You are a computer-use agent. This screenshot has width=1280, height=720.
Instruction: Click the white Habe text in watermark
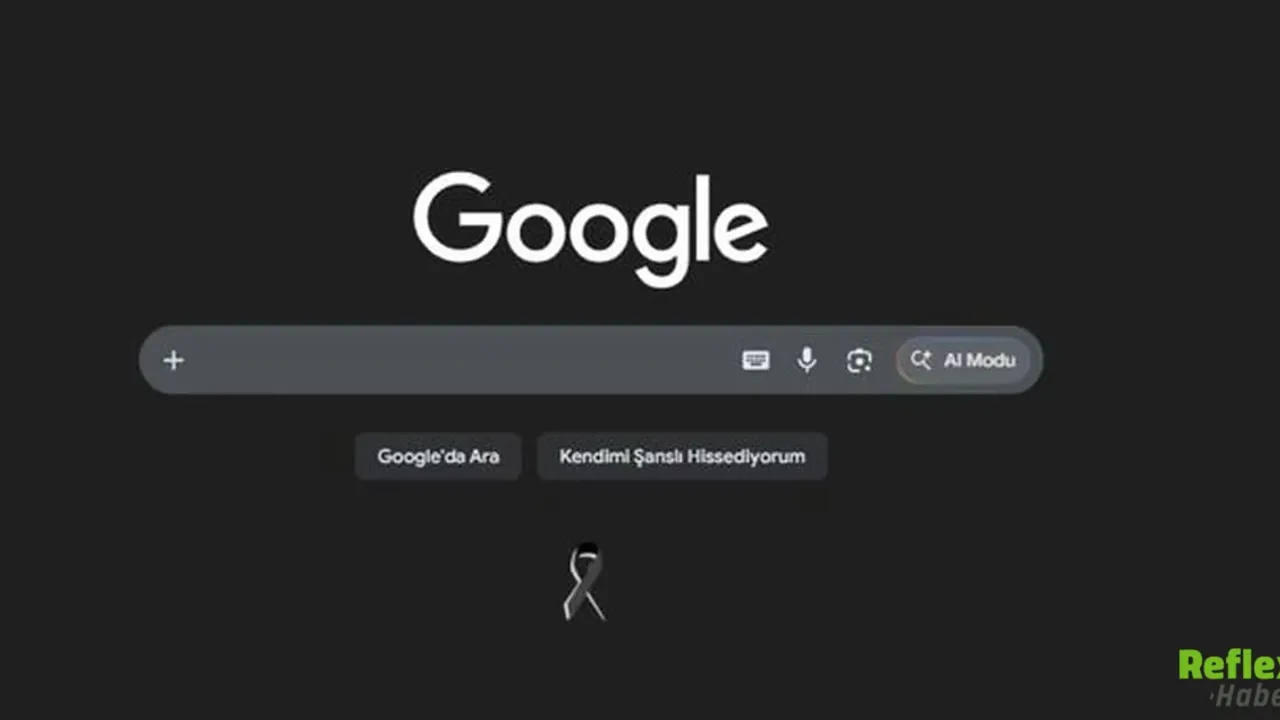[1247, 696]
